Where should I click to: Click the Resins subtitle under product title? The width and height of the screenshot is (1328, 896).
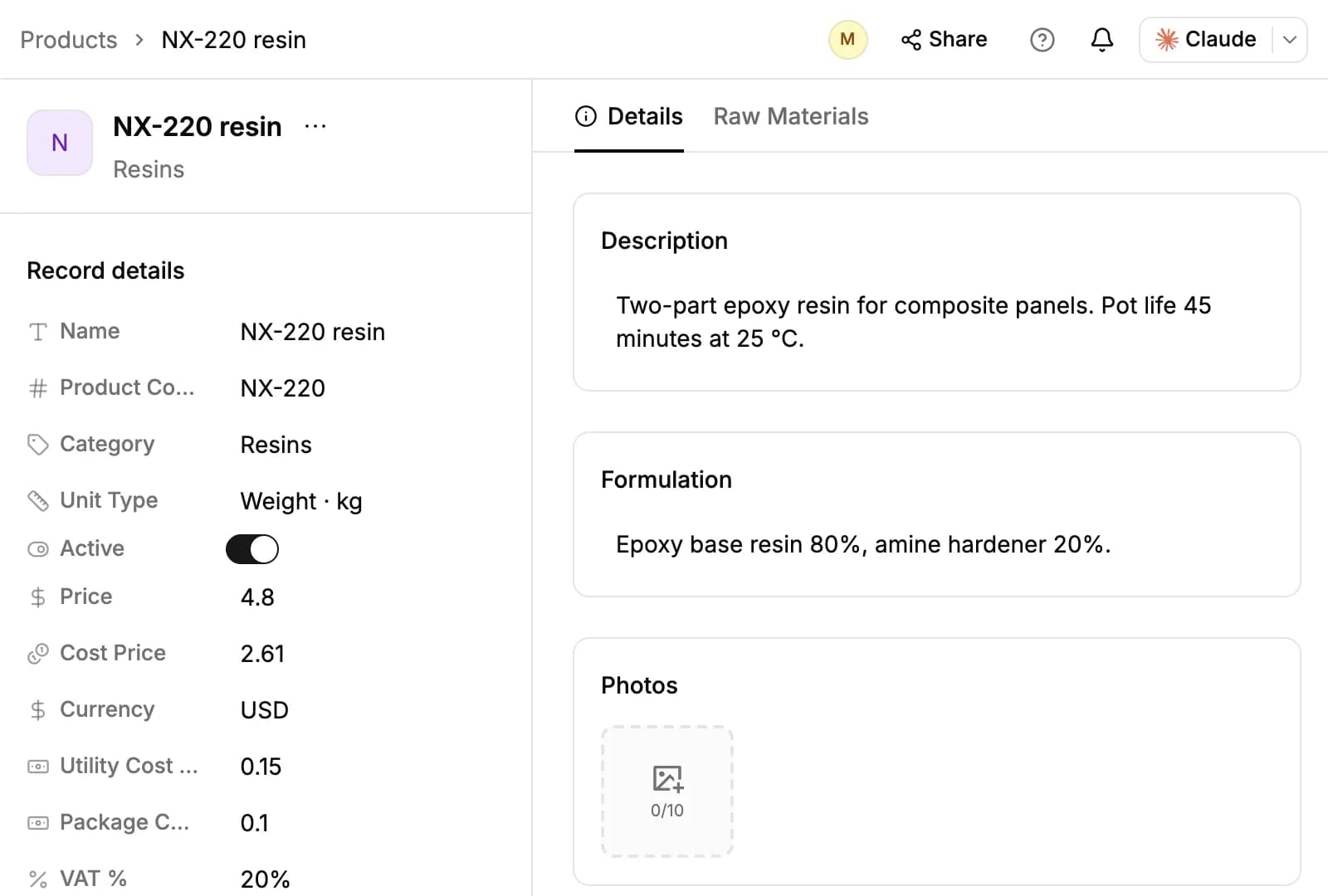149,169
